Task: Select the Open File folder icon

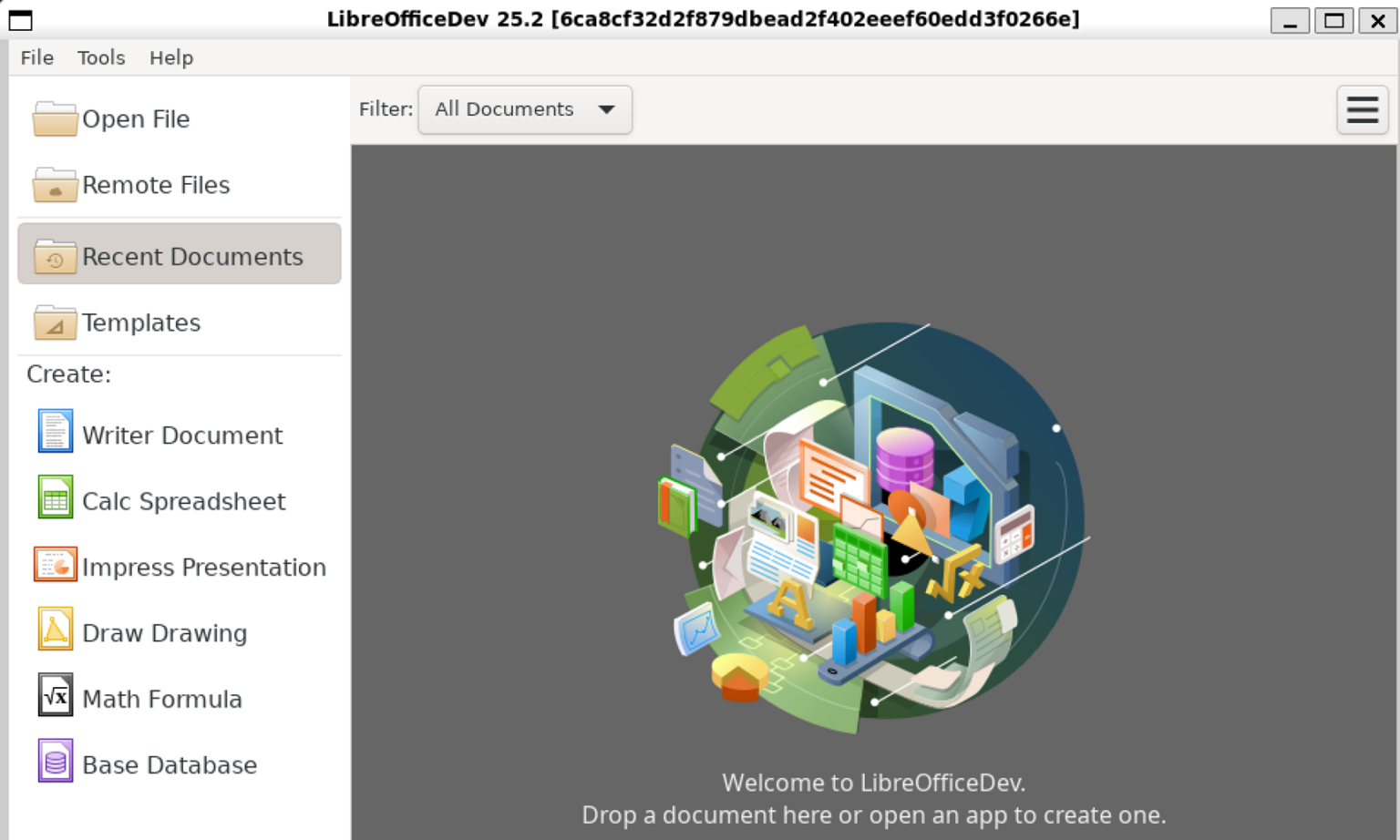Action: coord(54,118)
